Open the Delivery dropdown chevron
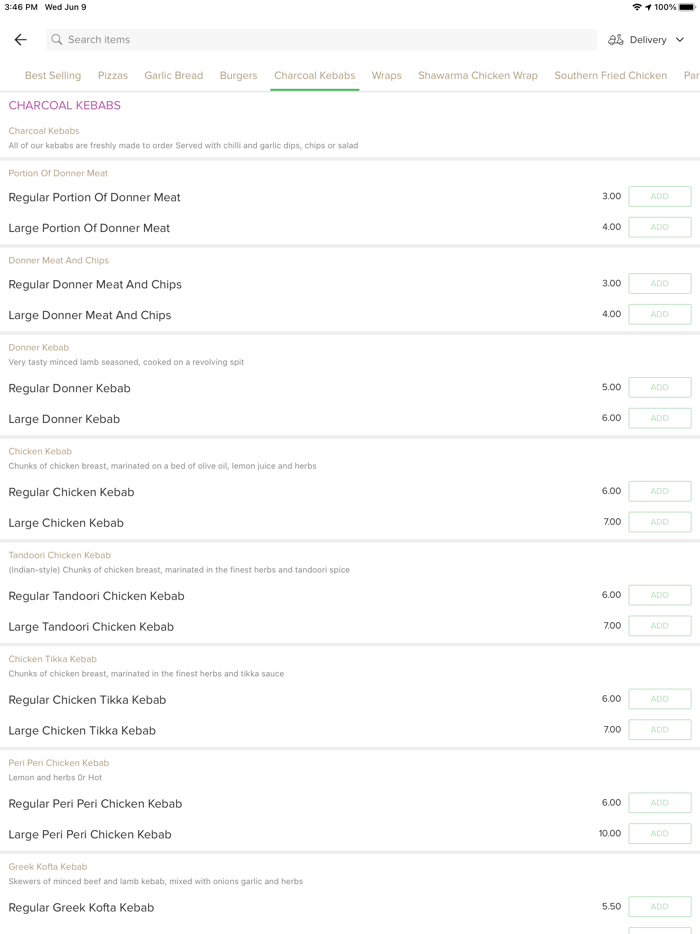Image resolution: width=700 pixels, height=934 pixels. tap(680, 40)
